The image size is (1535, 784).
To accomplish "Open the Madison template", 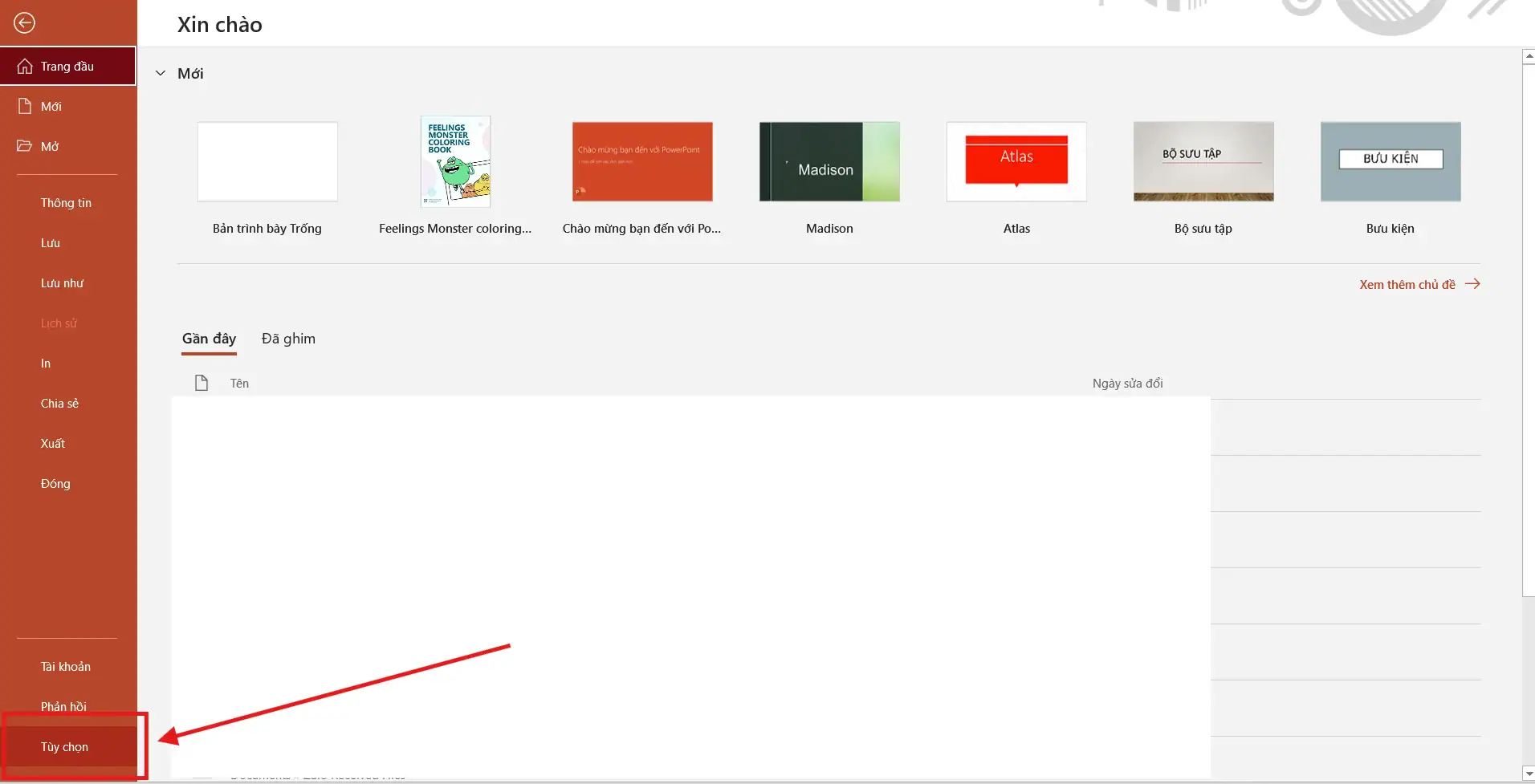I will 829,161.
